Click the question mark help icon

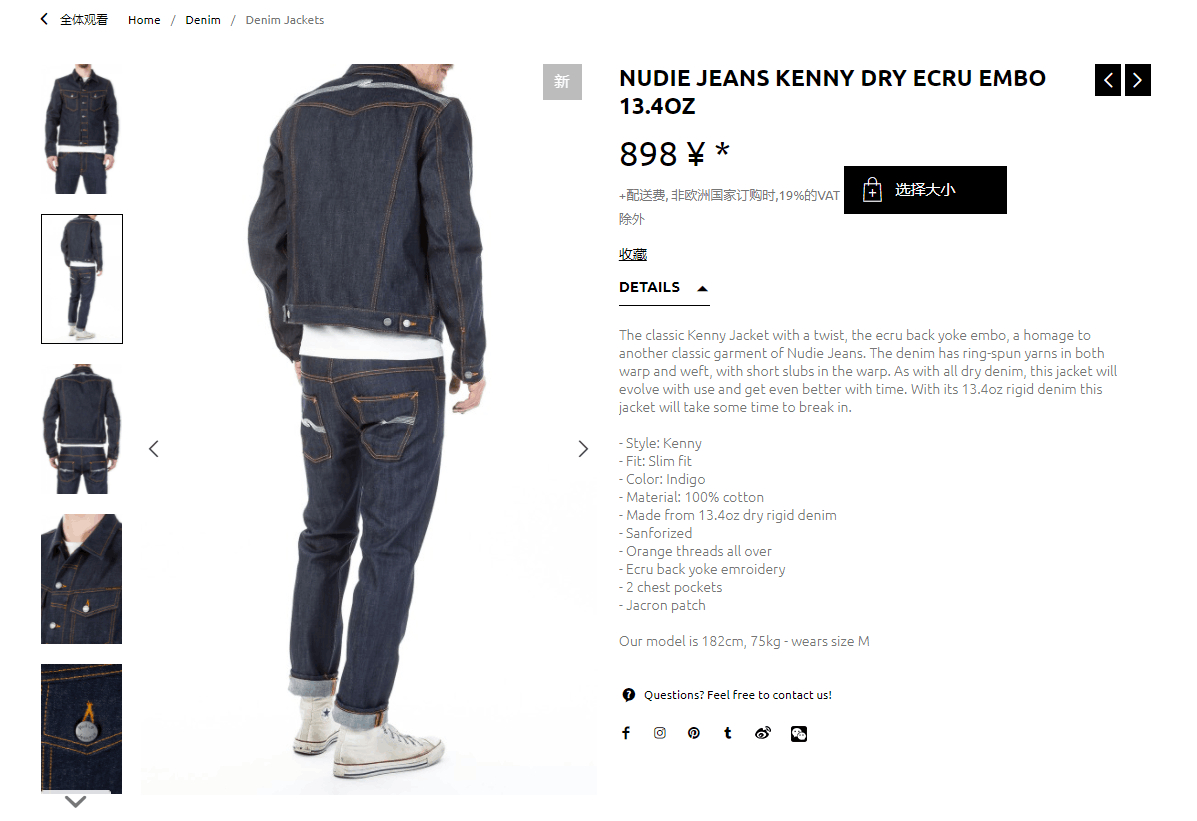click(x=628, y=695)
